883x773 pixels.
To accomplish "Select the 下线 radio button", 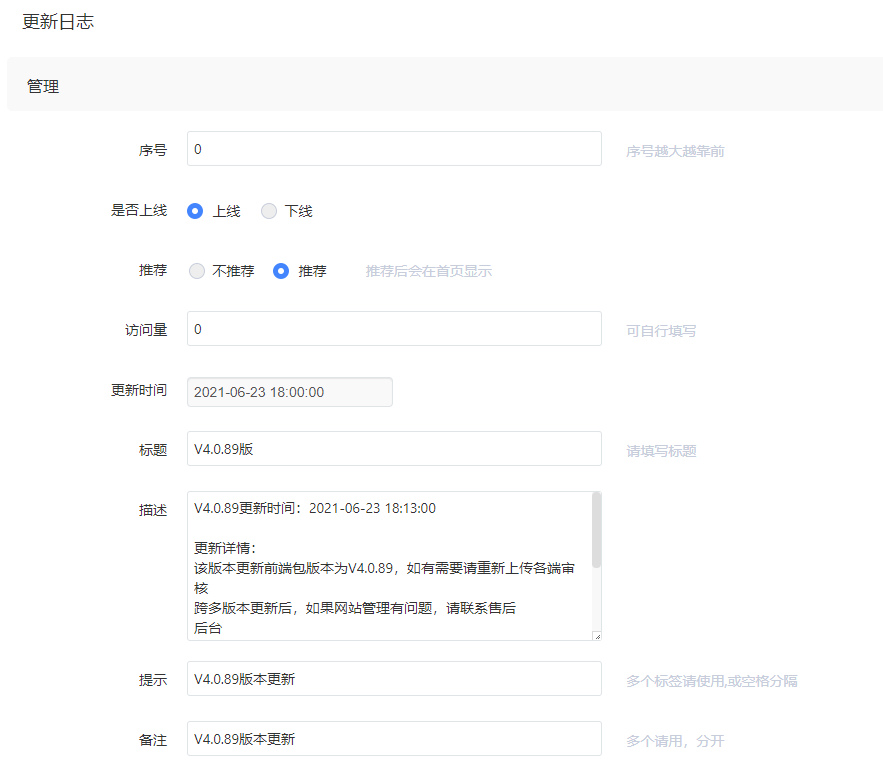I will coord(269,211).
